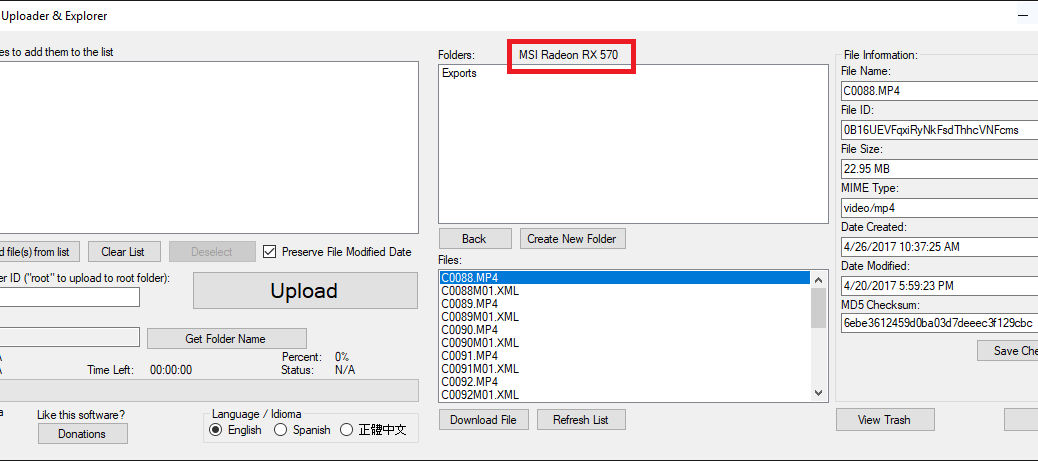
Task: Select file C0090.MP4 in list
Action: (x=624, y=329)
